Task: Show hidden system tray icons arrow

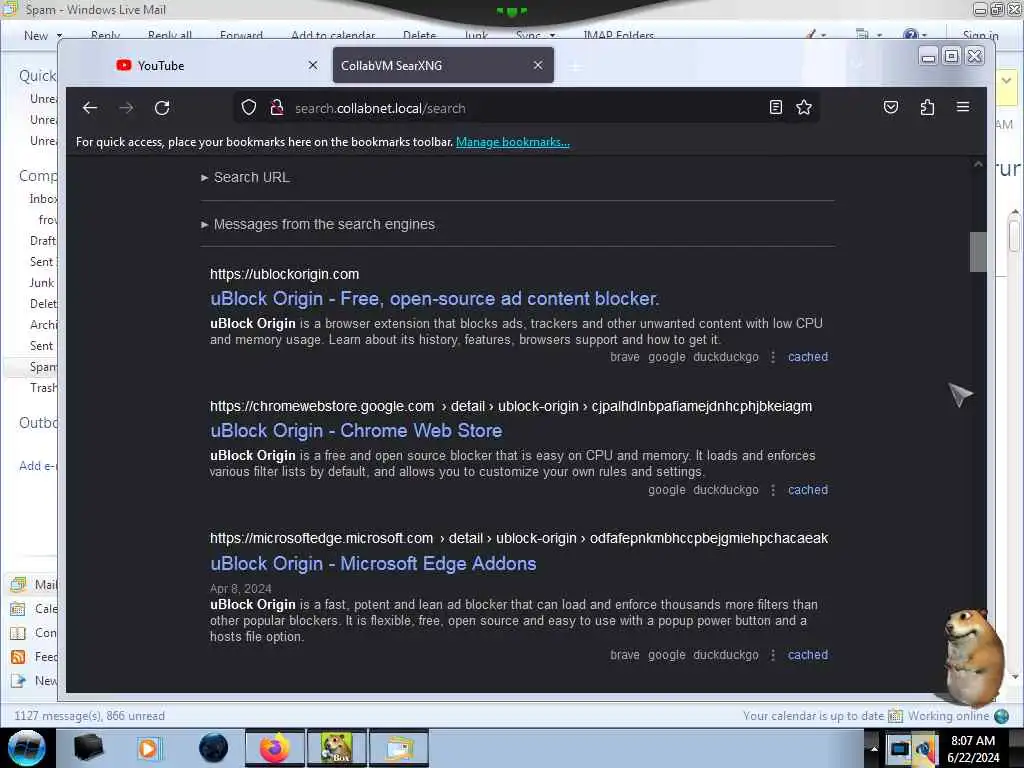Action: click(874, 748)
